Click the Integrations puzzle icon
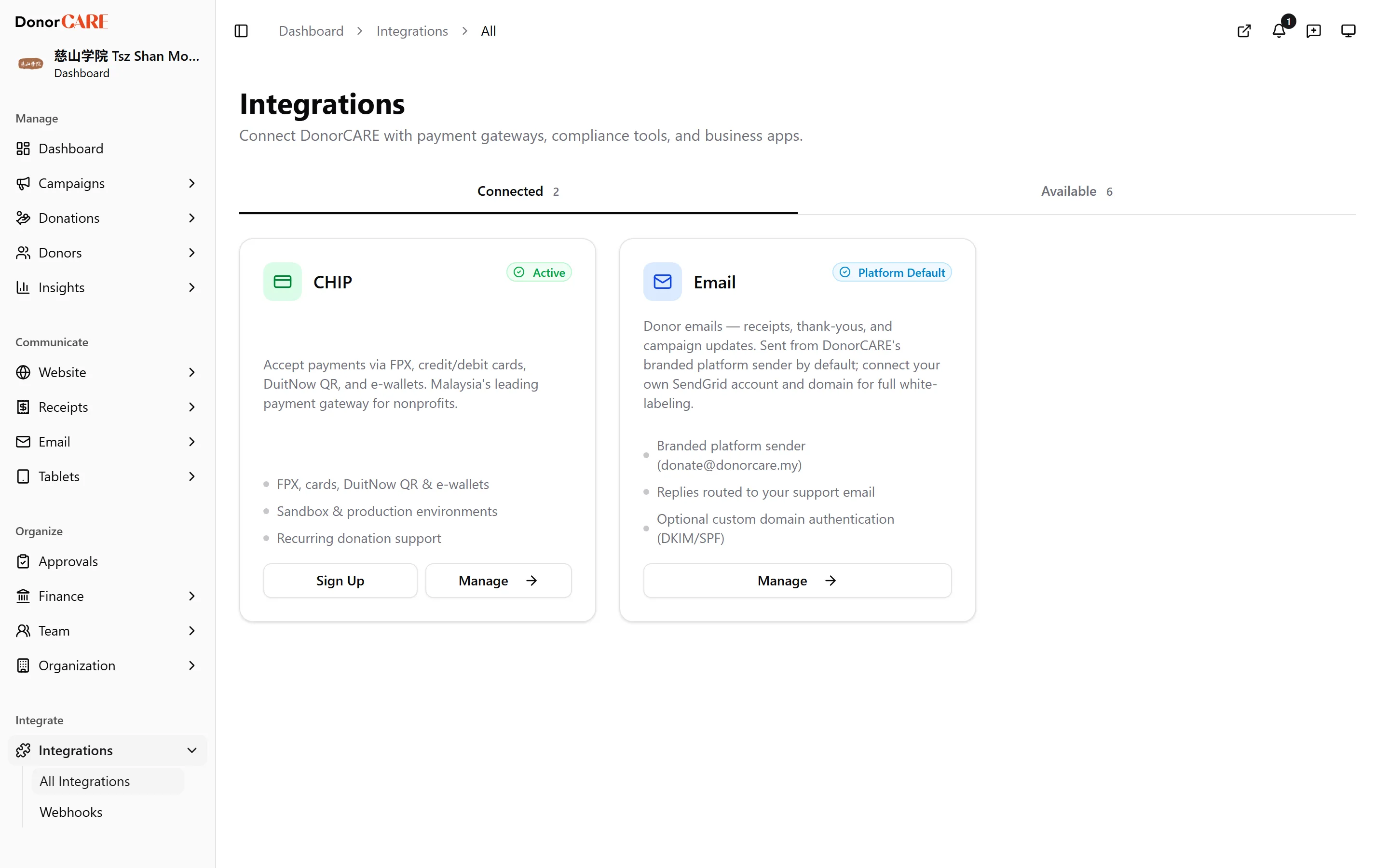Image resolution: width=1389 pixels, height=868 pixels. [x=23, y=750]
